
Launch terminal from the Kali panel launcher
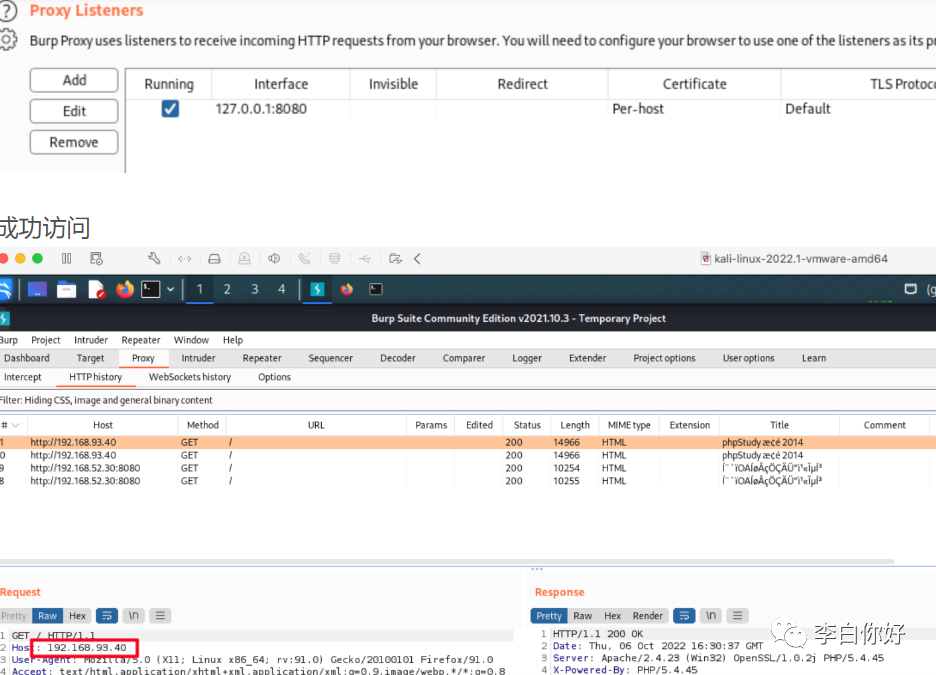(x=150, y=289)
